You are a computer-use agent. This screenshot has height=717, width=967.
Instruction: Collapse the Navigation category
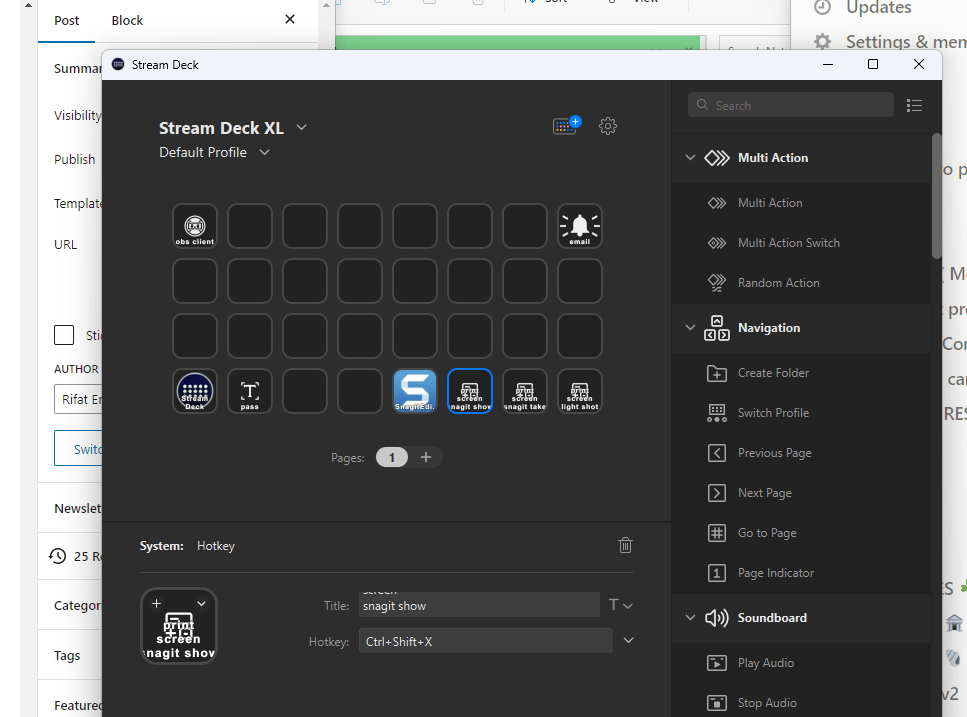point(690,327)
